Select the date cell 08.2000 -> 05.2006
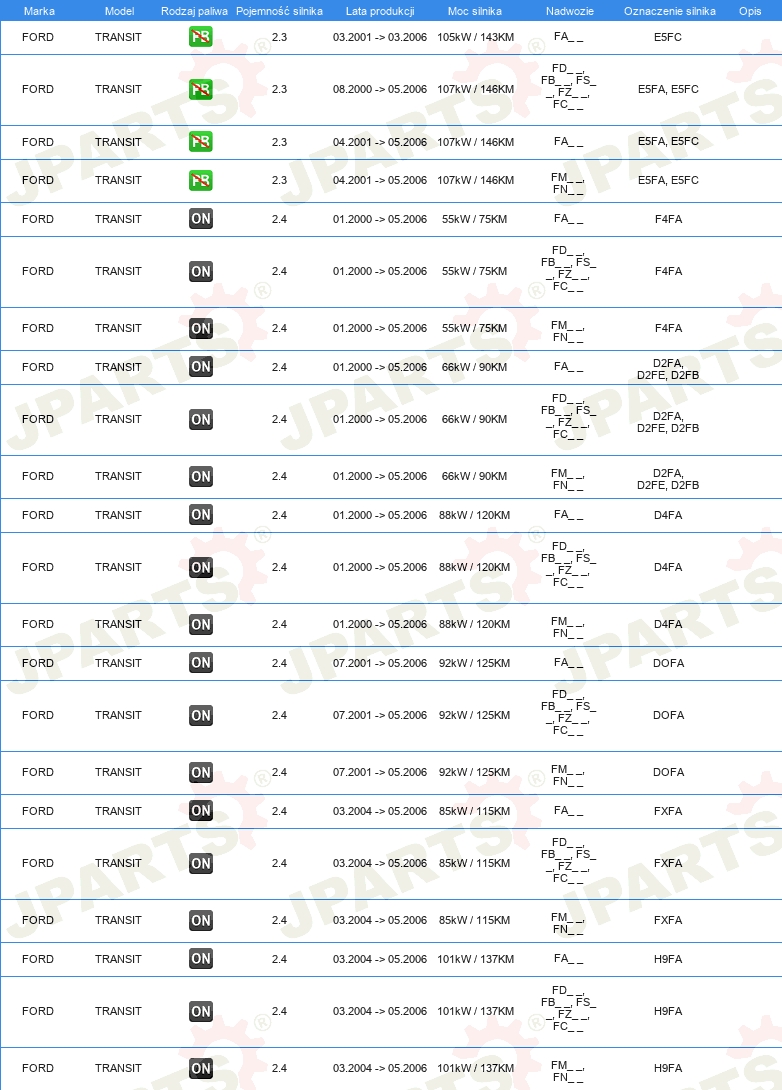 [x=380, y=89]
